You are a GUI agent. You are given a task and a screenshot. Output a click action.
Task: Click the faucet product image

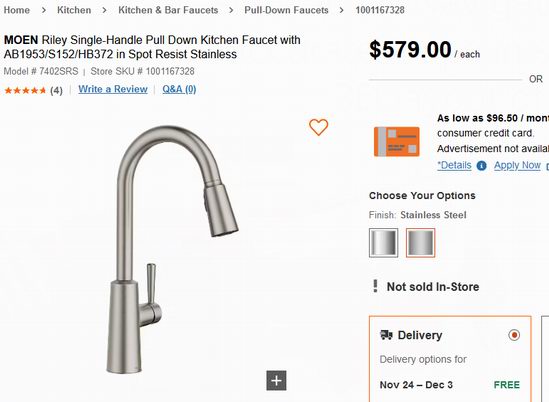coord(172,249)
